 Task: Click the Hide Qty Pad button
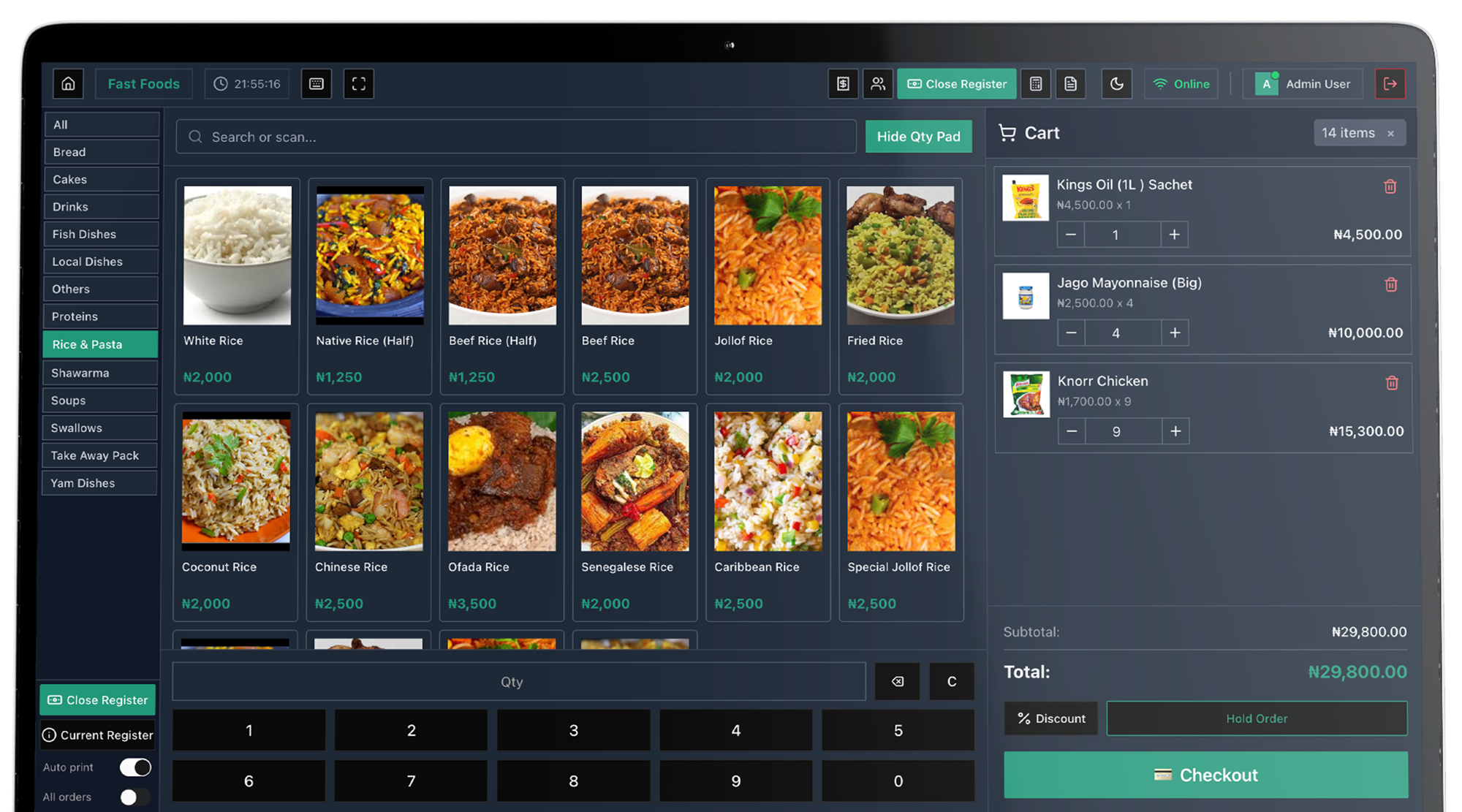918,137
